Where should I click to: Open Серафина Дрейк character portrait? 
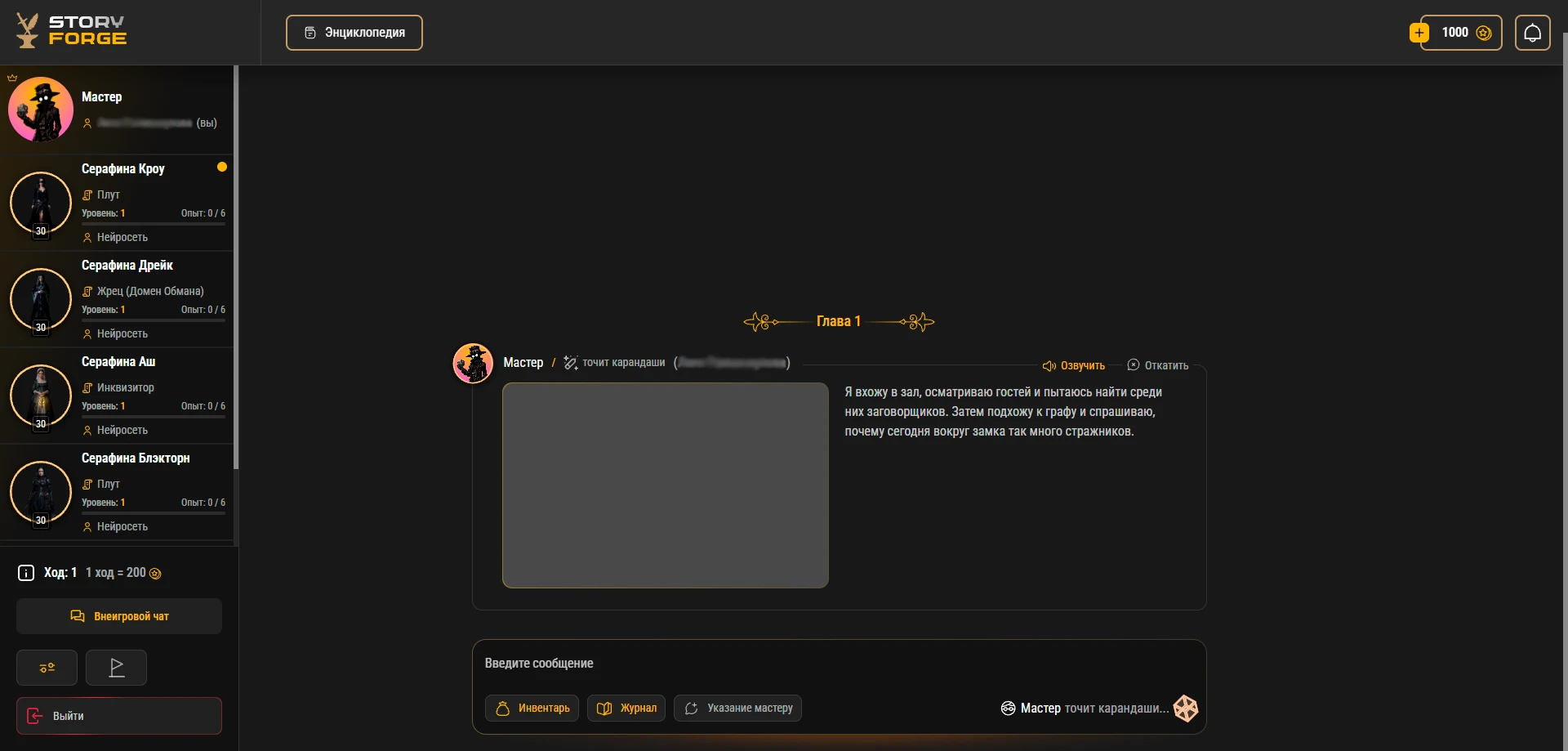pyautogui.click(x=41, y=299)
